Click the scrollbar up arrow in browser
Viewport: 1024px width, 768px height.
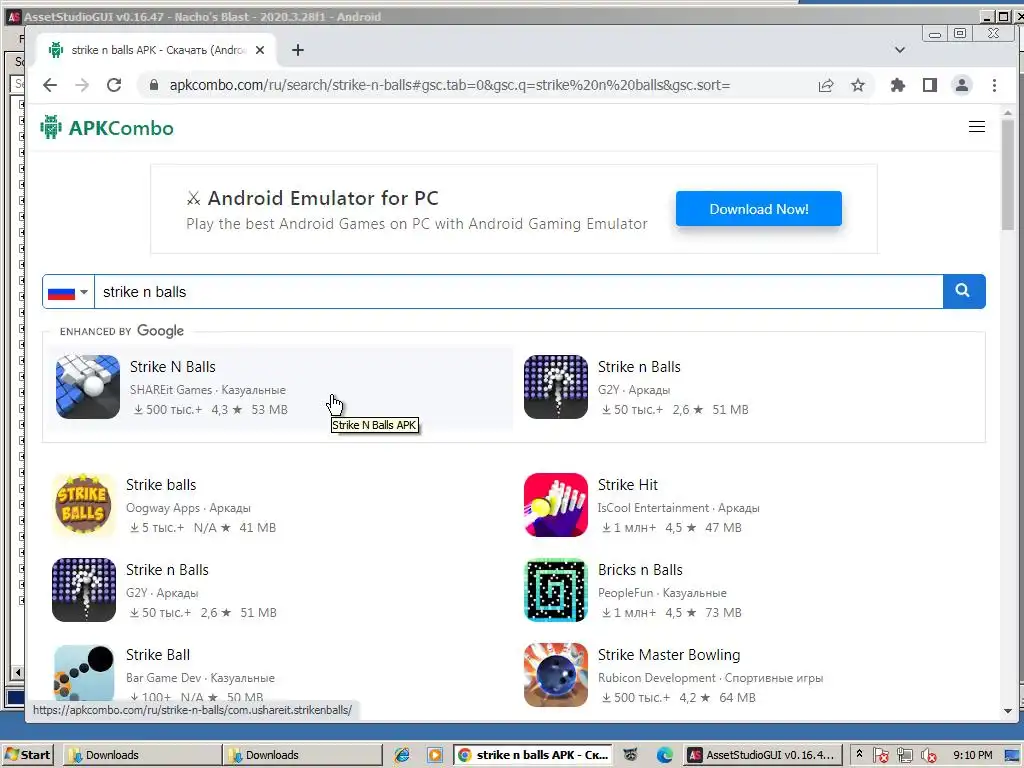(x=1008, y=113)
